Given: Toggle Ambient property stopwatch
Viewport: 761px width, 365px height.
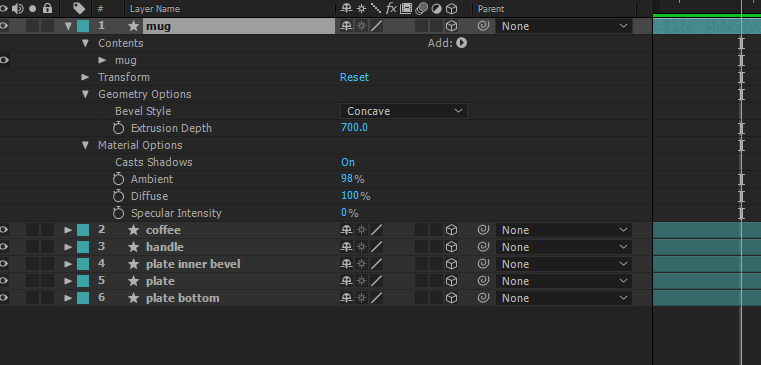Looking at the screenshot, I should [118, 179].
